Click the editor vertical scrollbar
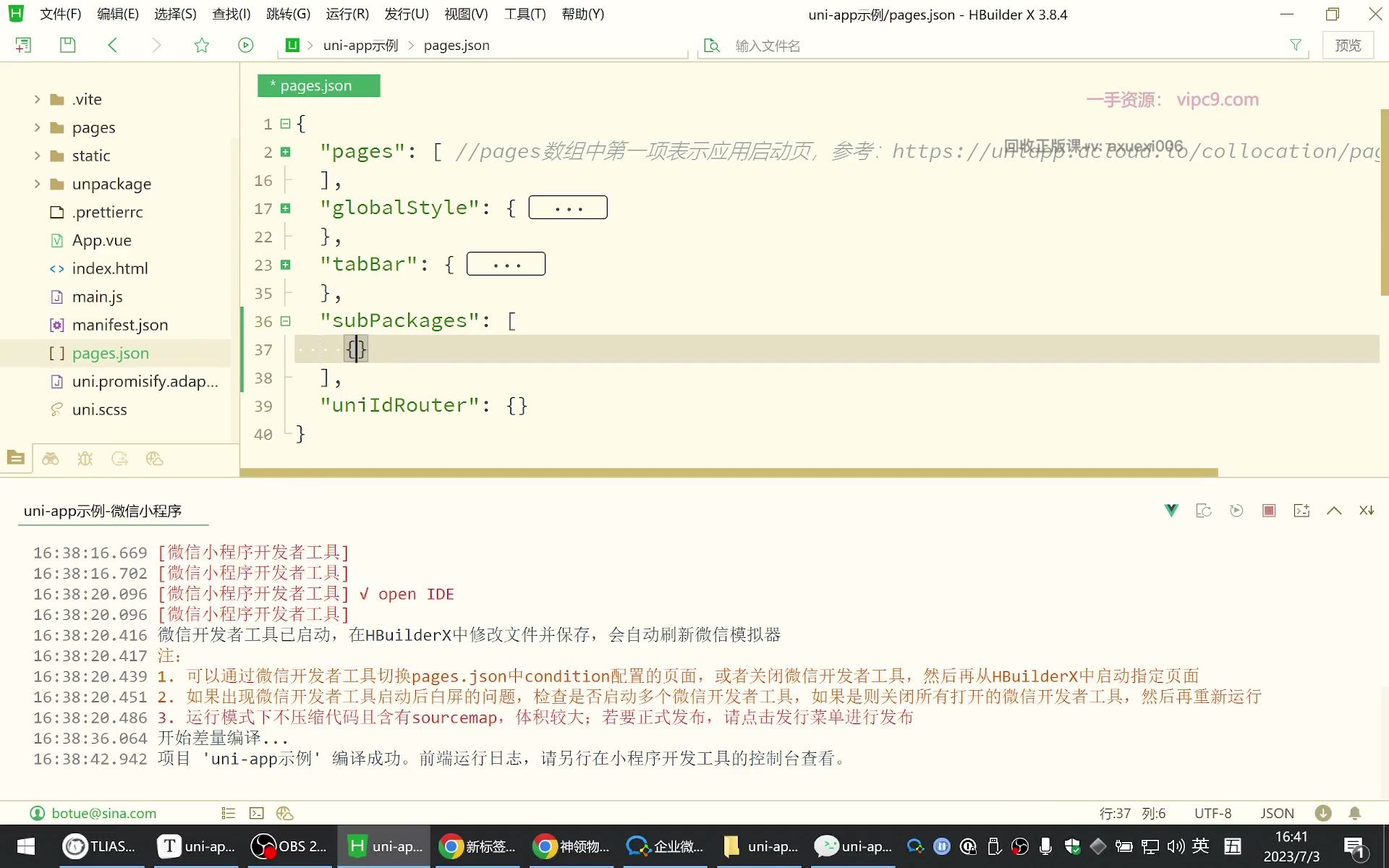 1384,203
